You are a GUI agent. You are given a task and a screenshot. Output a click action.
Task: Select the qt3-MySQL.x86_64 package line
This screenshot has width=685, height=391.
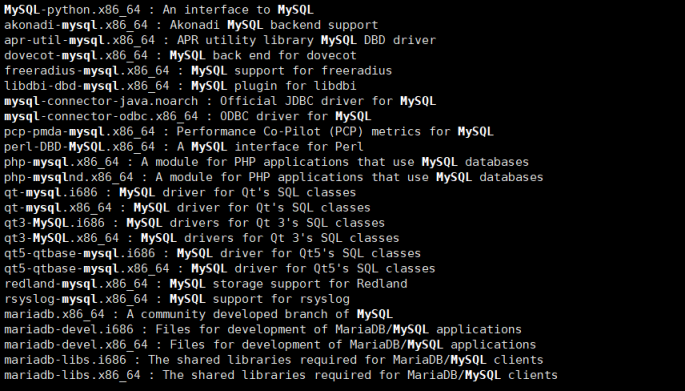pos(202,239)
